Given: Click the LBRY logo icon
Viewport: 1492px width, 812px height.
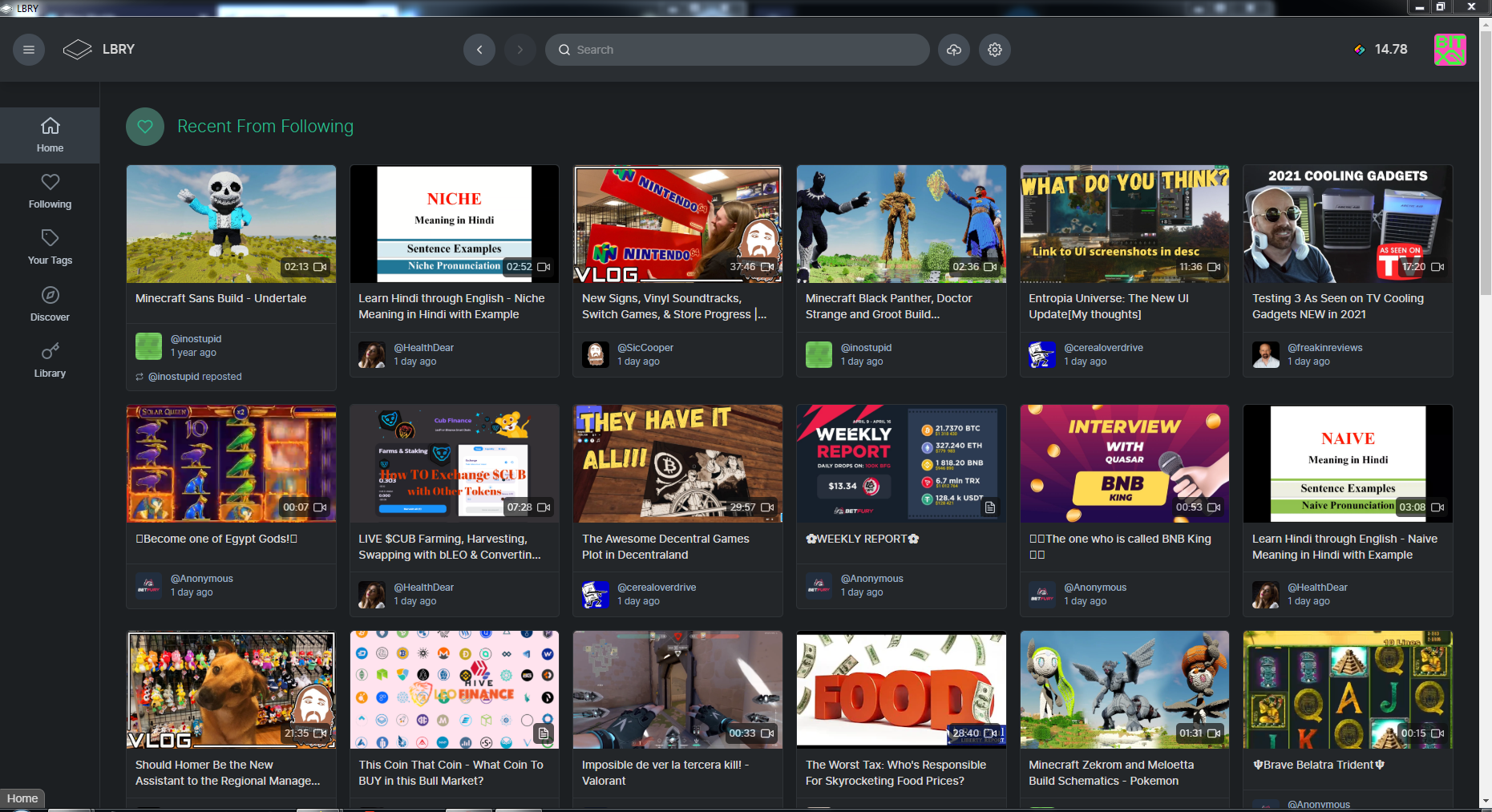Looking at the screenshot, I should coord(78,50).
